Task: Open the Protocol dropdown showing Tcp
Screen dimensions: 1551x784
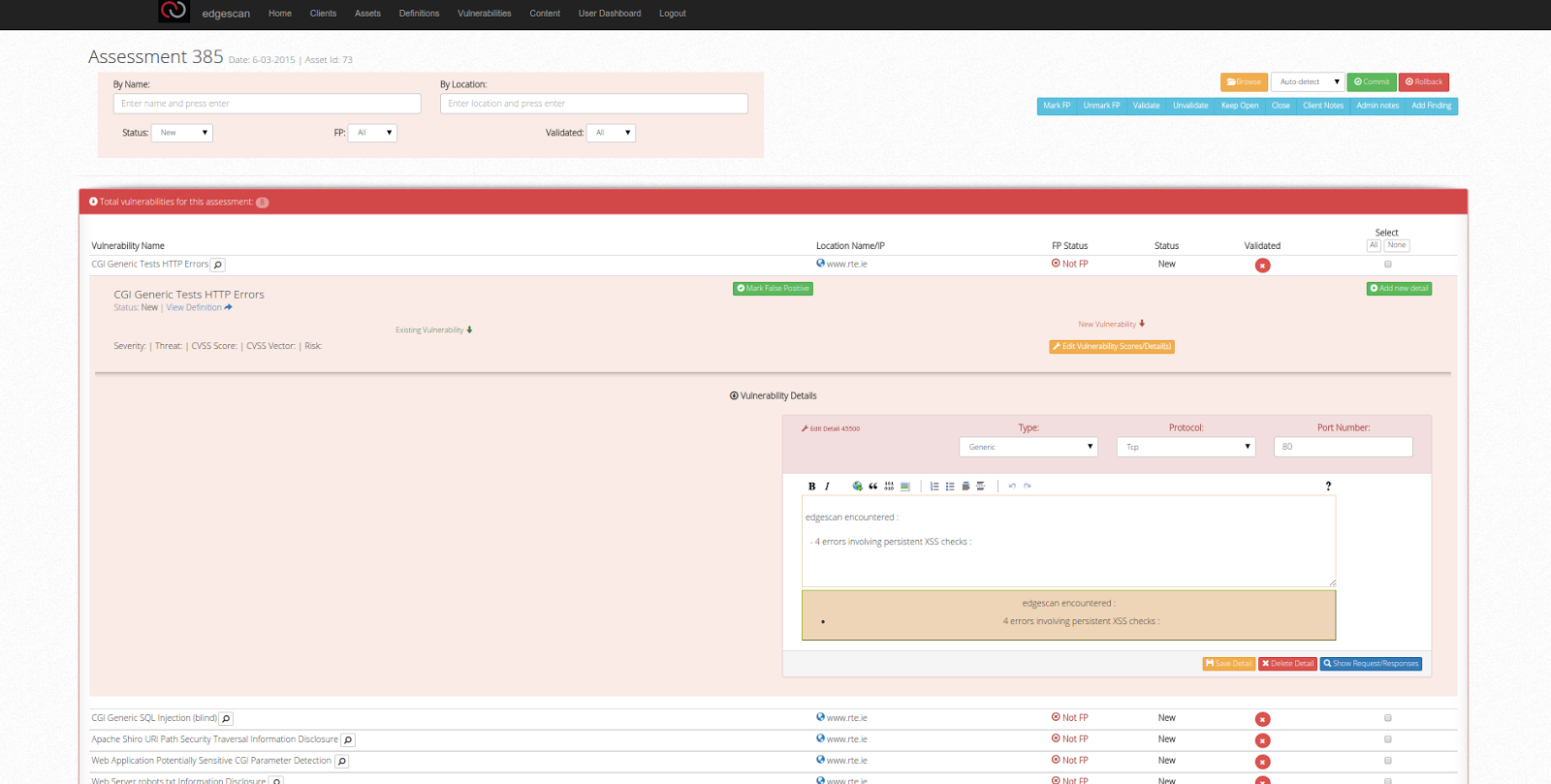Action: click(1186, 447)
